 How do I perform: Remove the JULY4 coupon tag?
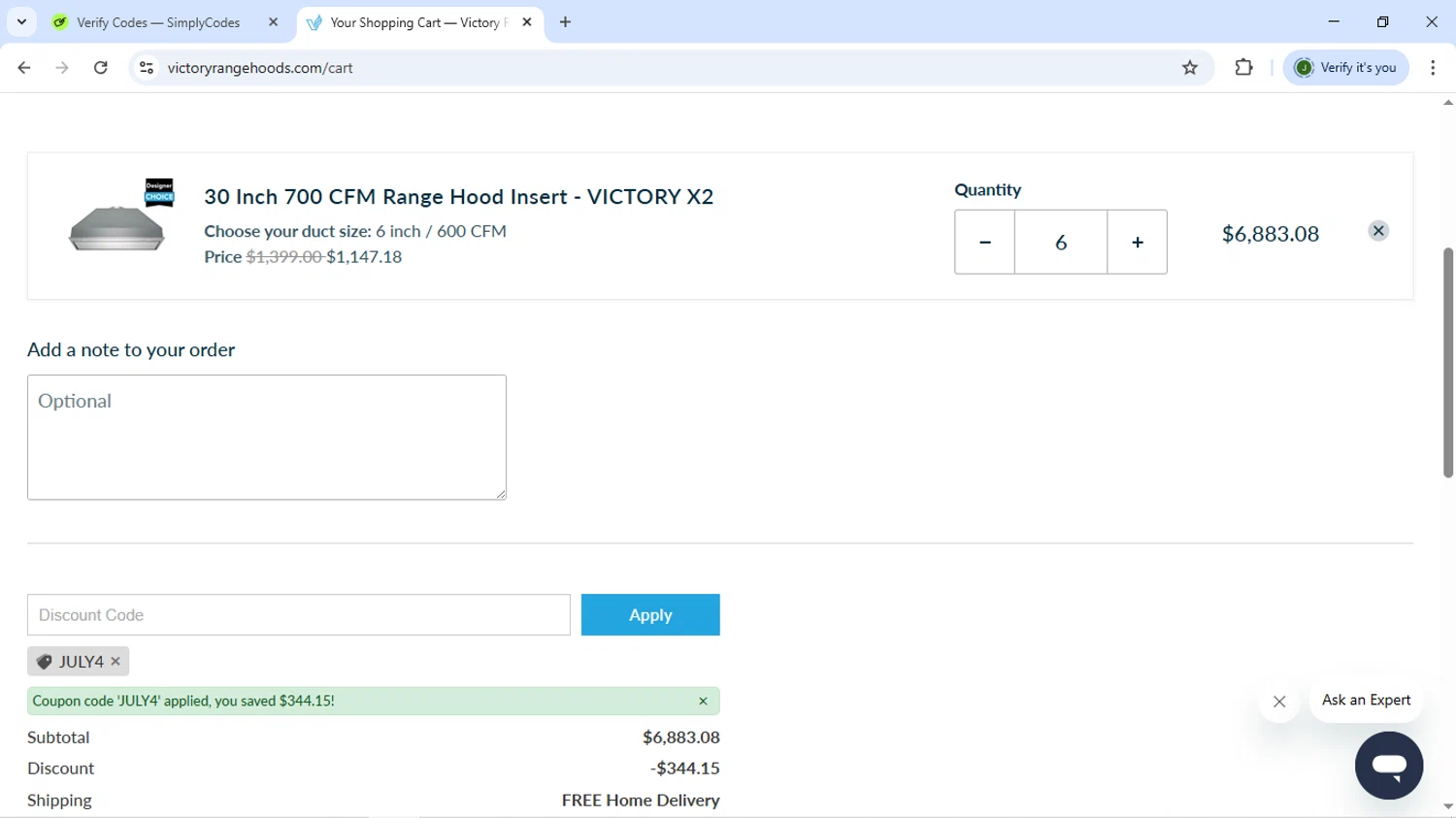click(x=116, y=662)
